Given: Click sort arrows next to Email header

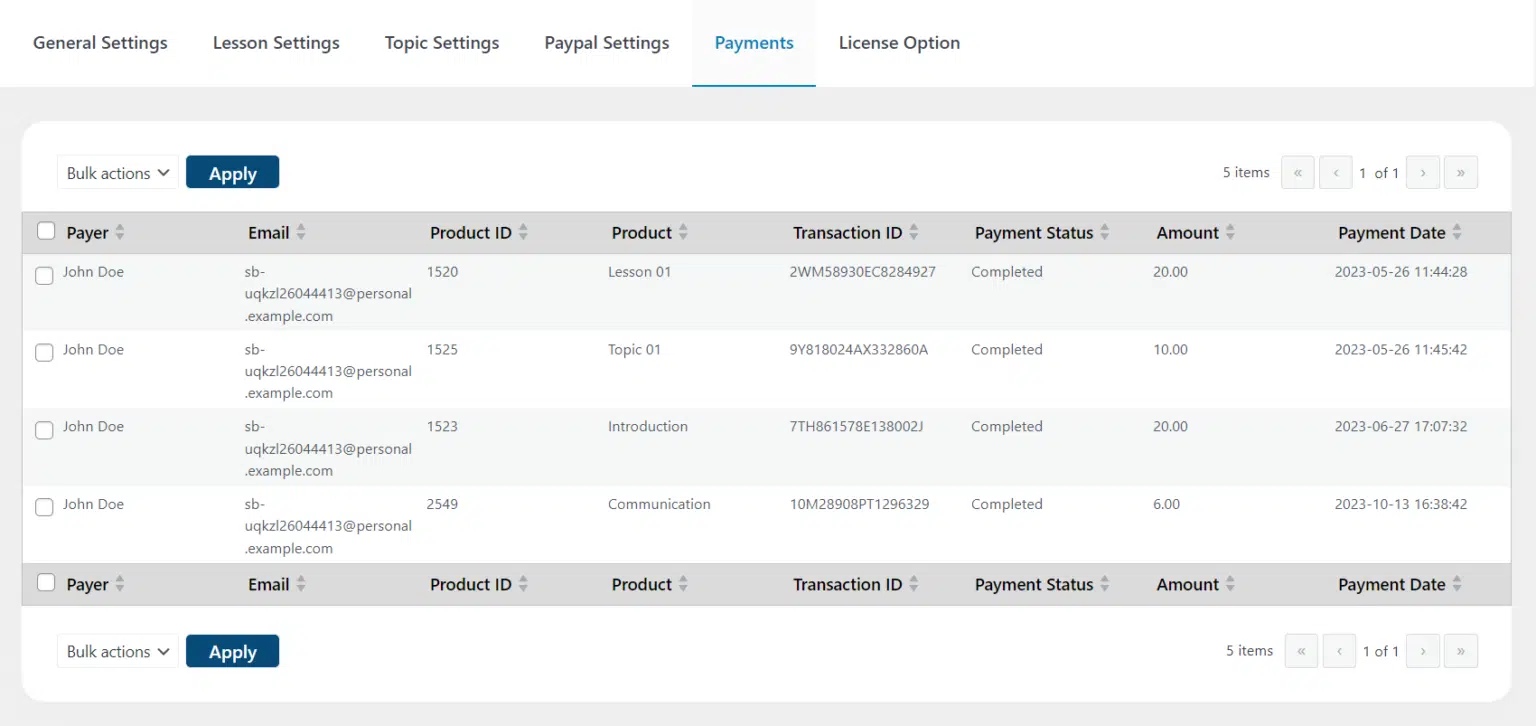Looking at the screenshot, I should tap(301, 233).
